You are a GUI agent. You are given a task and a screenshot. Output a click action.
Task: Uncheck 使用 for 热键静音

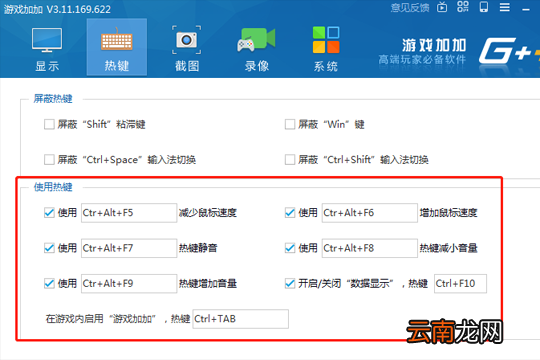[49, 248]
